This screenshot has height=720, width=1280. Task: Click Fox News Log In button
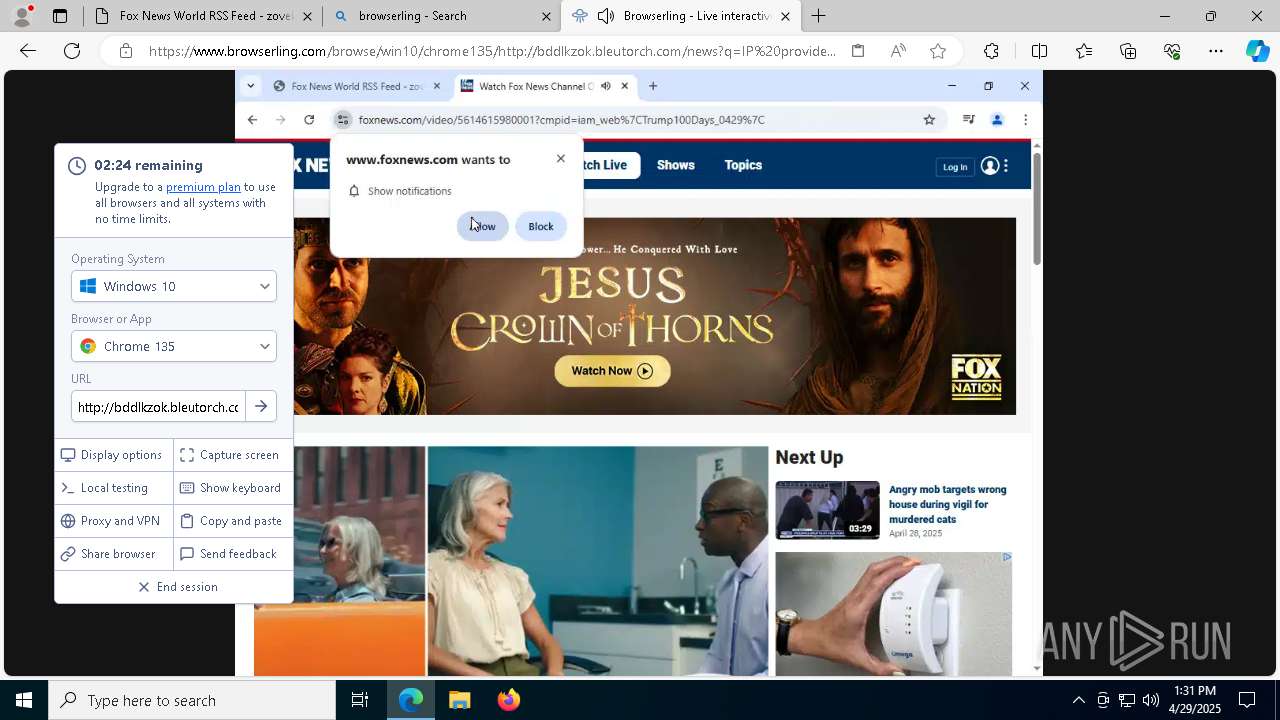tap(955, 167)
